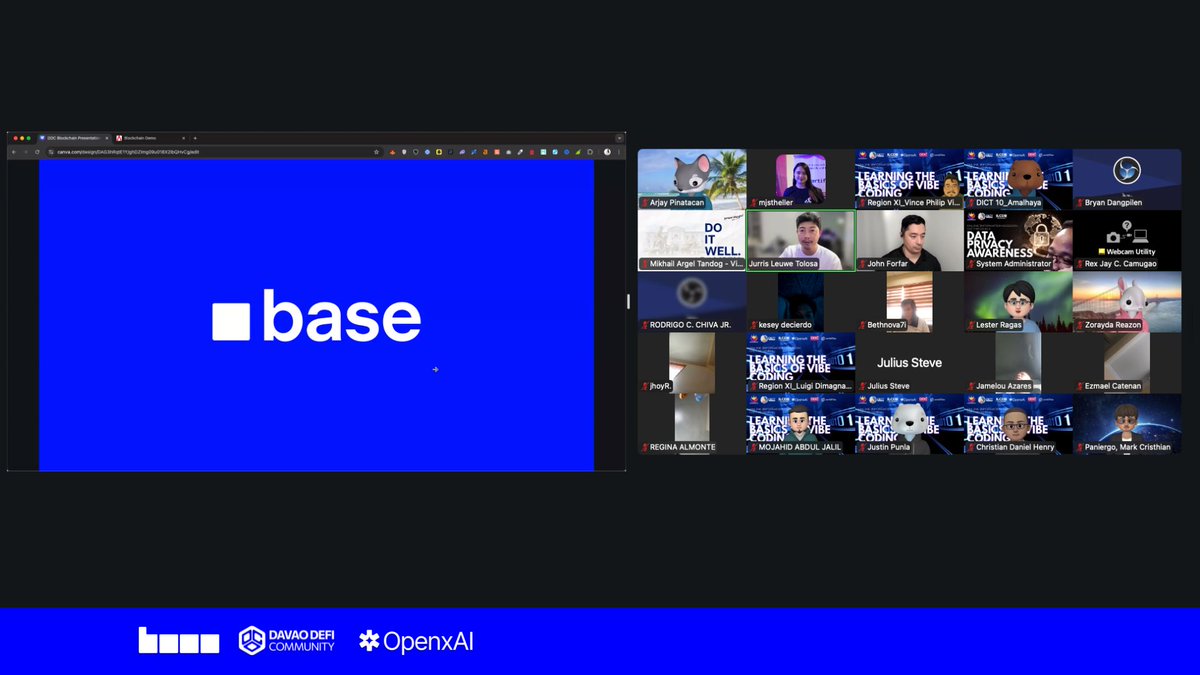This screenshot has height=675, width=1200.
Task: Click Bryan Dangpilen's muted mic icon
Action: (x=1079, y=203)
